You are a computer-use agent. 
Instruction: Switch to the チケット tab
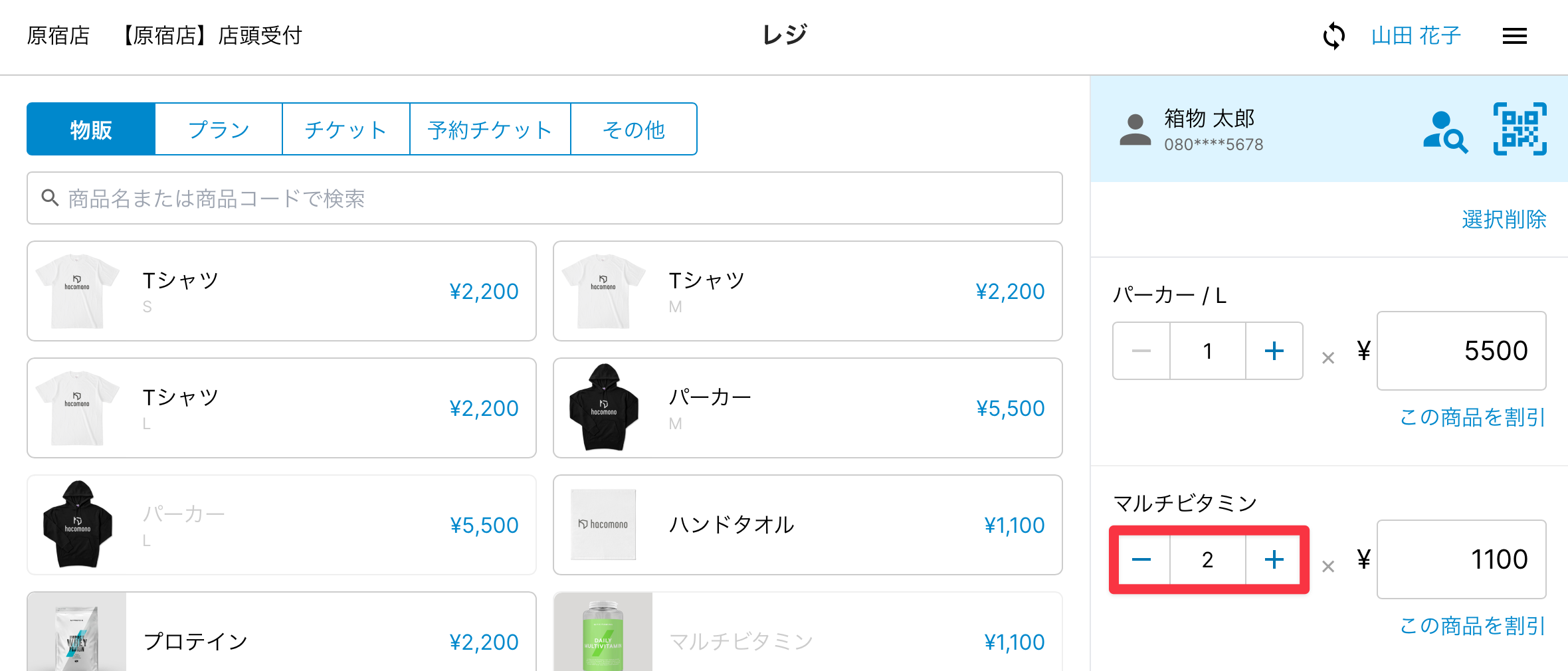[345, 130]
